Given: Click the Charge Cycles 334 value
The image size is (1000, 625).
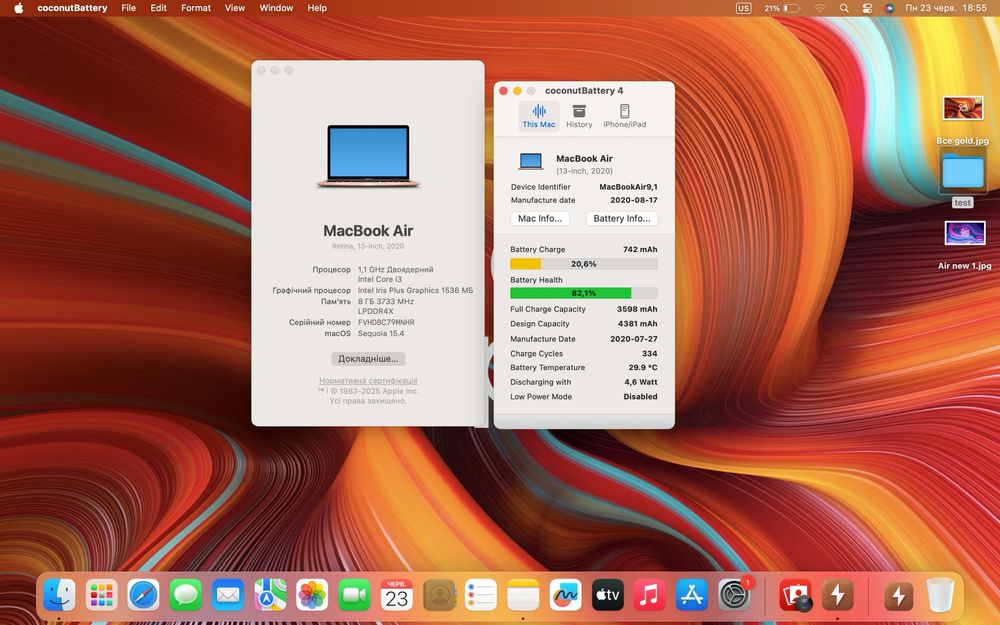Looking at the screenshot, I should [649, 353].
